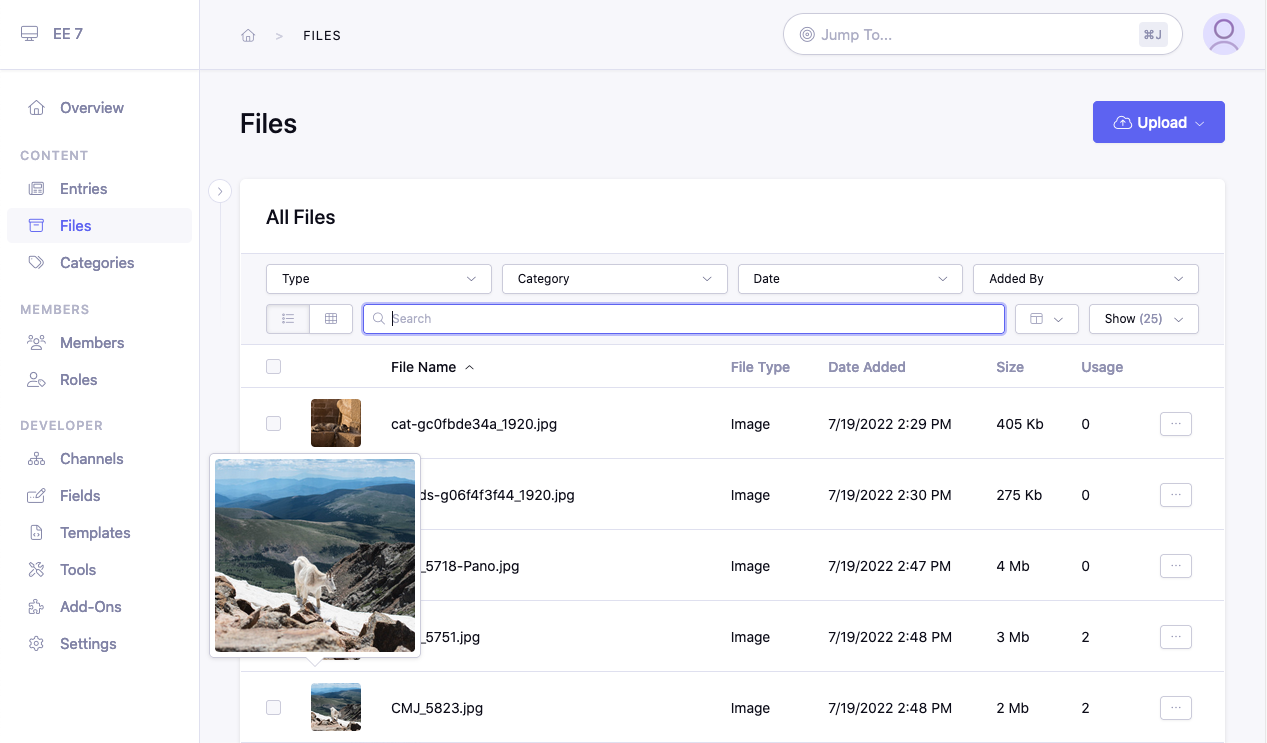Viewport: 1267px width, 743px height.
Task: Click the Roles user-lock icon
Action: (x=36, y=380)
